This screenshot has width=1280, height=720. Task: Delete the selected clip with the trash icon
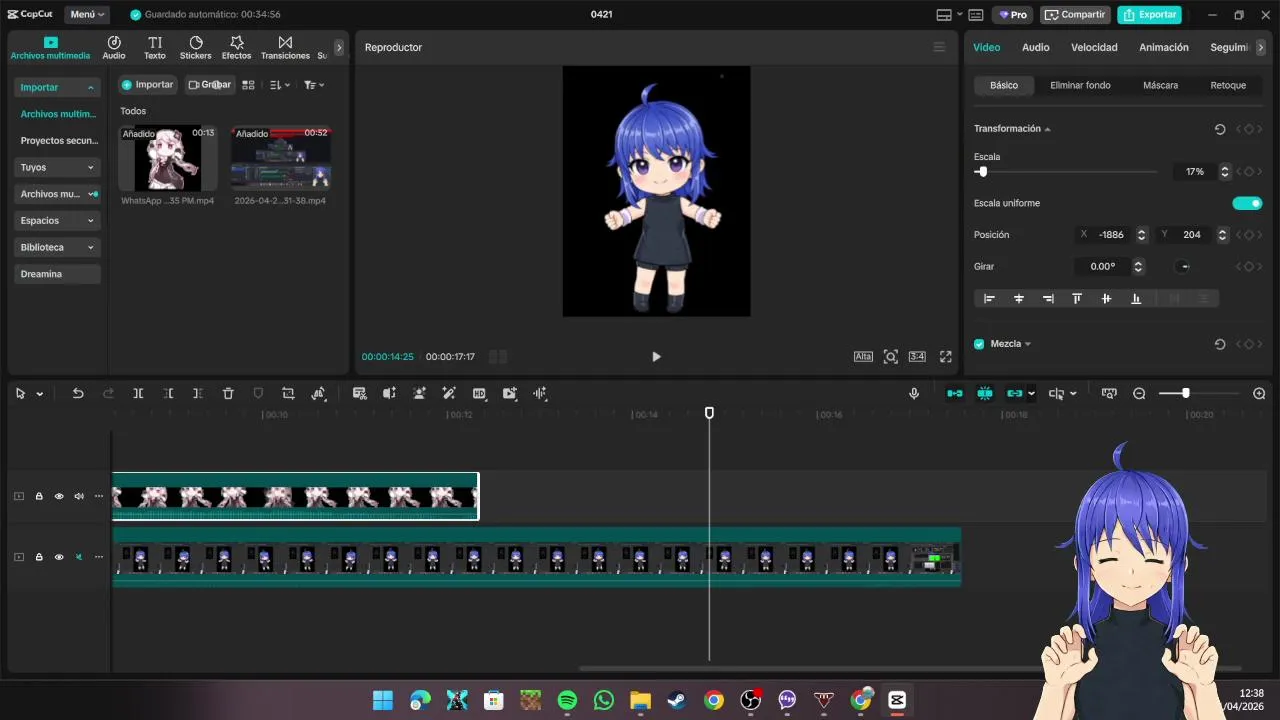(228, 394)
